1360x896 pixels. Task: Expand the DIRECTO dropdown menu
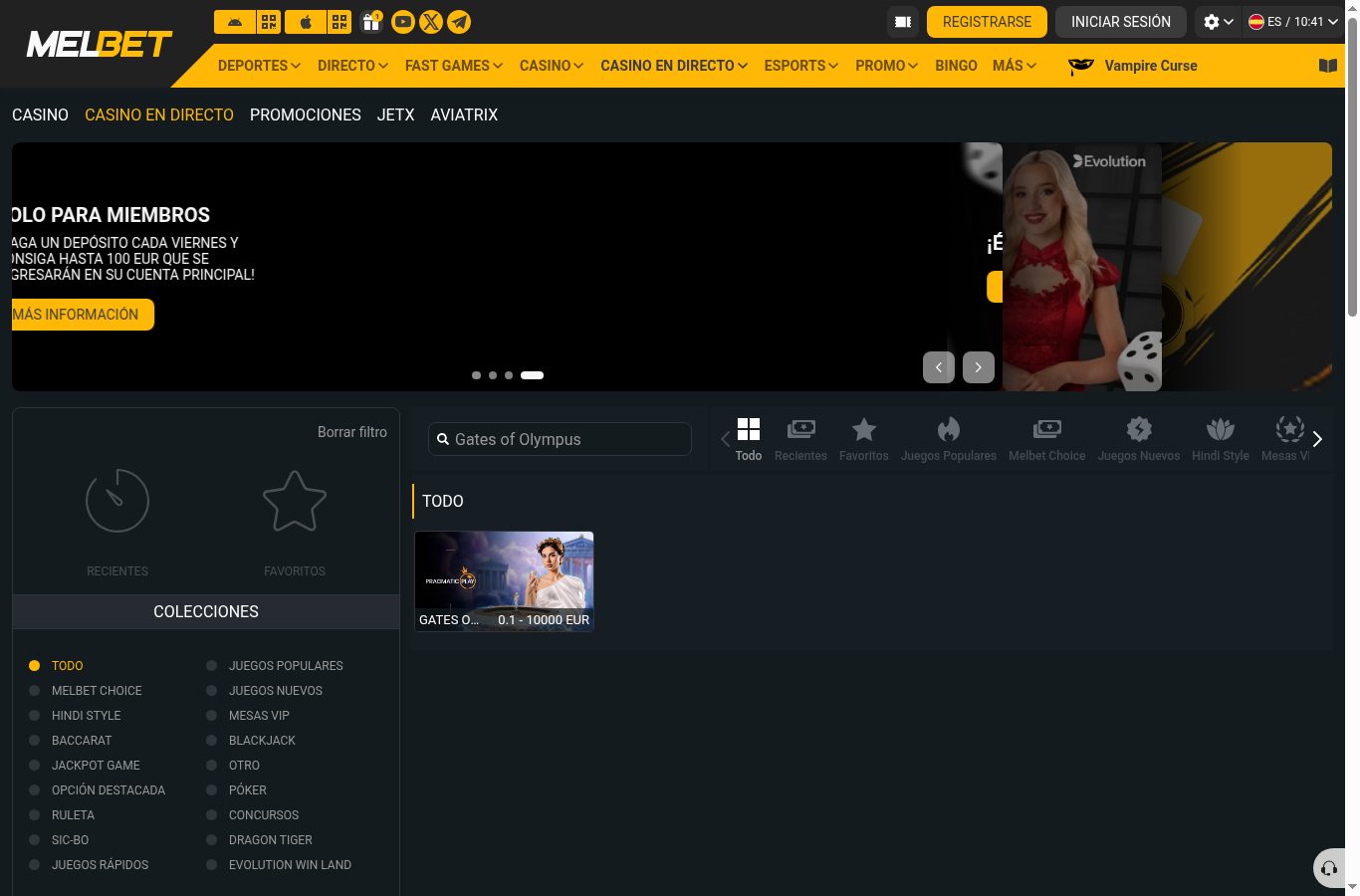coord(352,66)
